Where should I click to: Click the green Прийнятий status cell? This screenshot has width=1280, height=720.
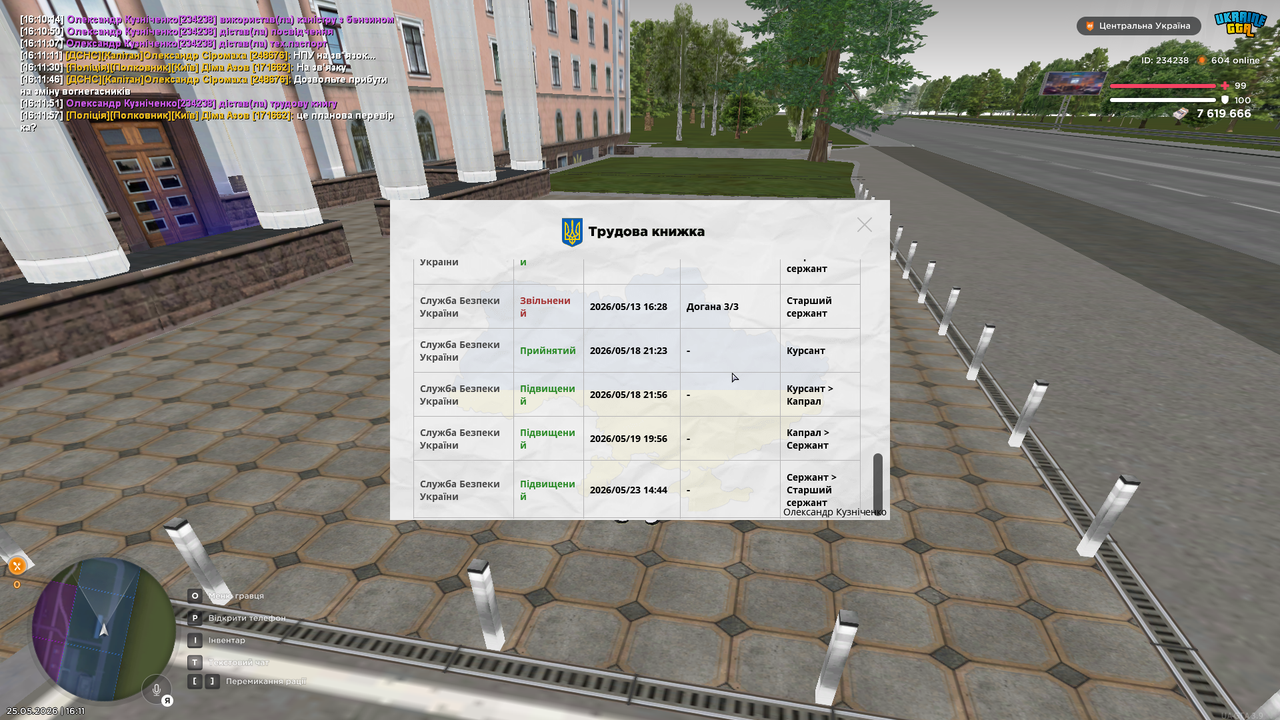click(x=548, y=351)
